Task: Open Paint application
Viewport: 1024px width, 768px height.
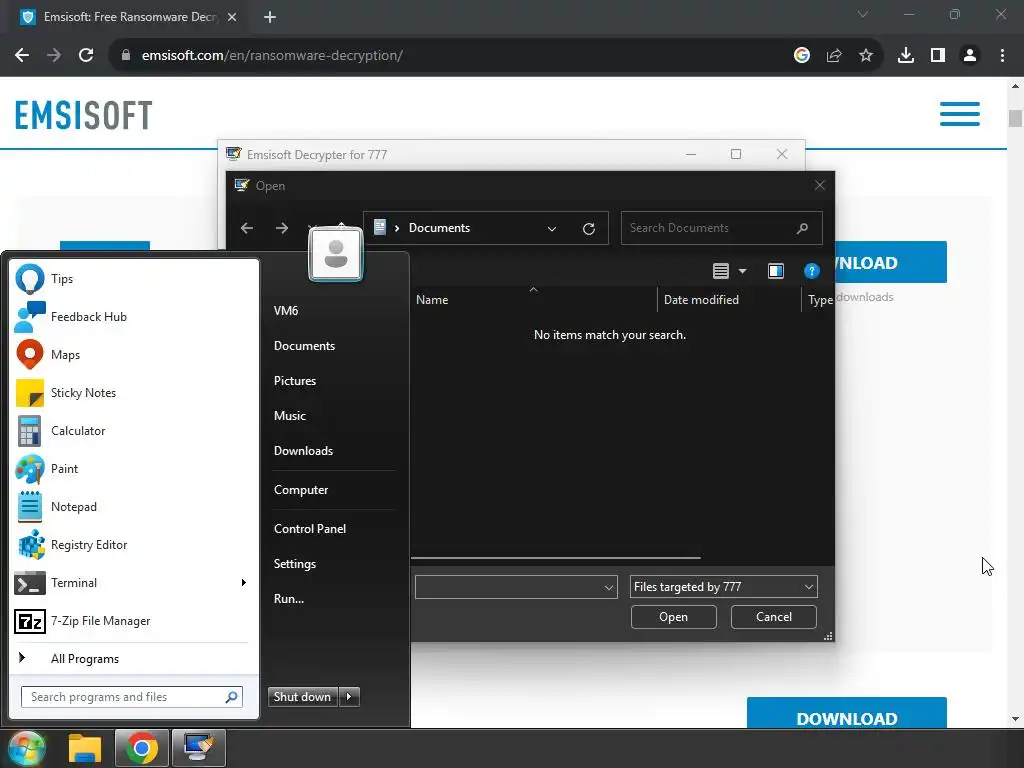Action: (x=135, y=469)
